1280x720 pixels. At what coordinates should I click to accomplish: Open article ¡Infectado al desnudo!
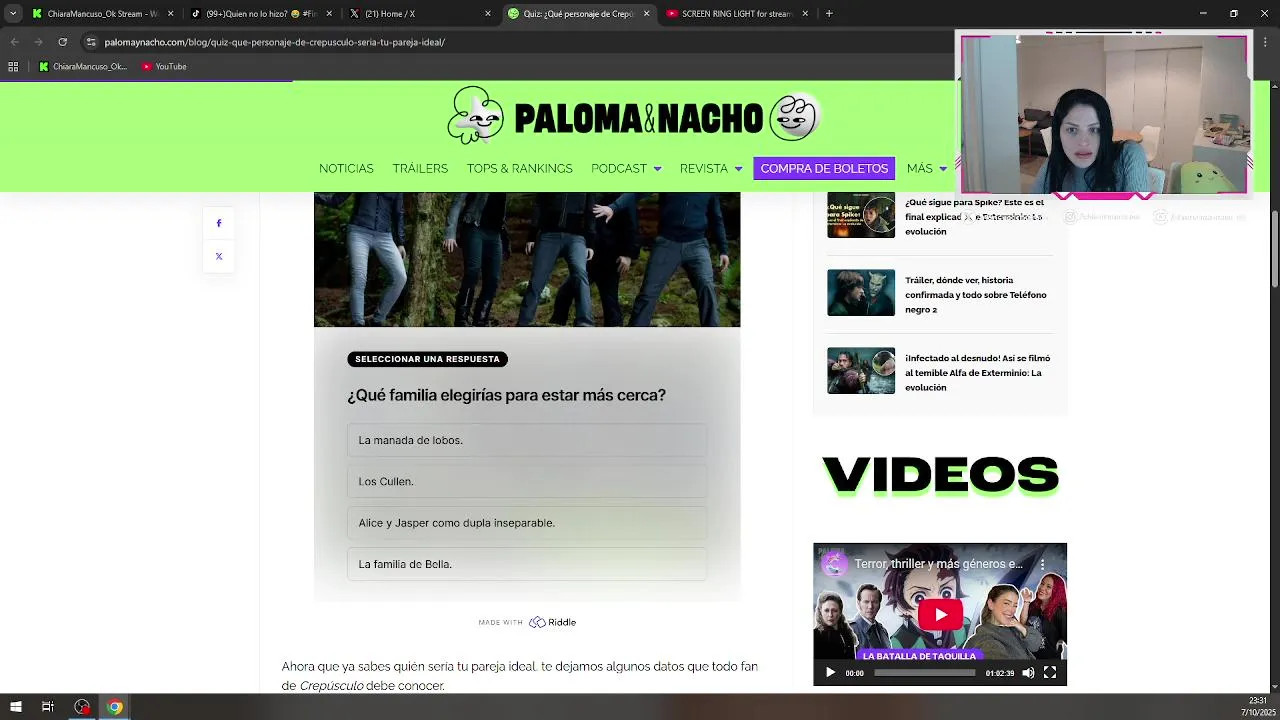[977, 373]
